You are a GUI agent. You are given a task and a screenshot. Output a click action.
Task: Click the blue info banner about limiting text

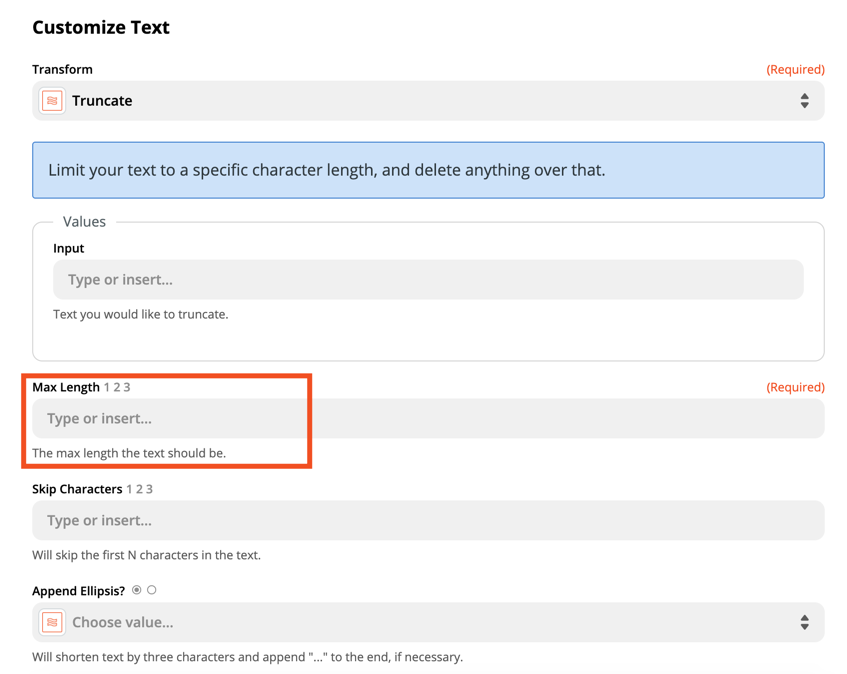428,170
